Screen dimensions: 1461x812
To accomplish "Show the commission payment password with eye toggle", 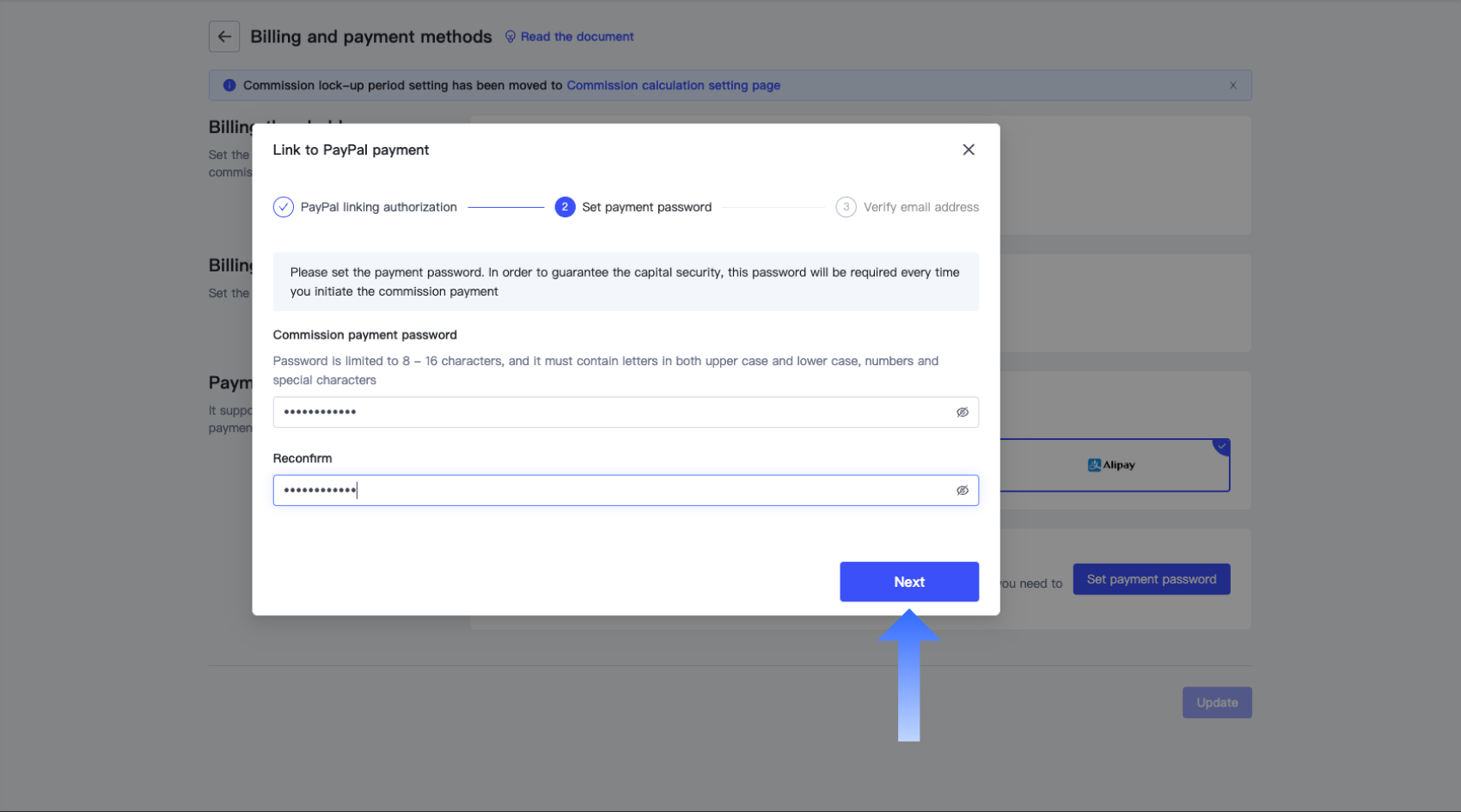I will [962, 412].
